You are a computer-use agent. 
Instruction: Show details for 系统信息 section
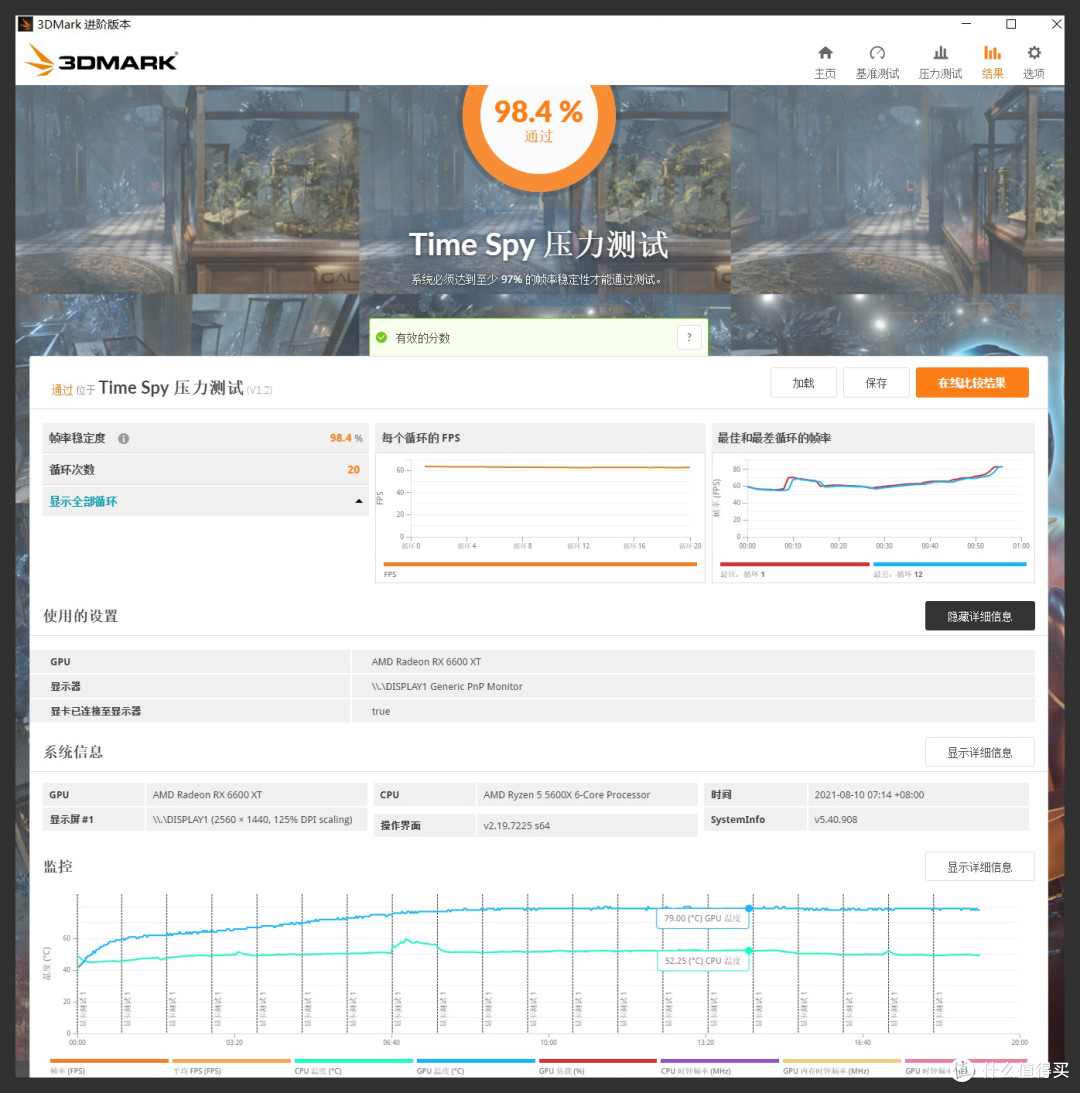point(980,752)
